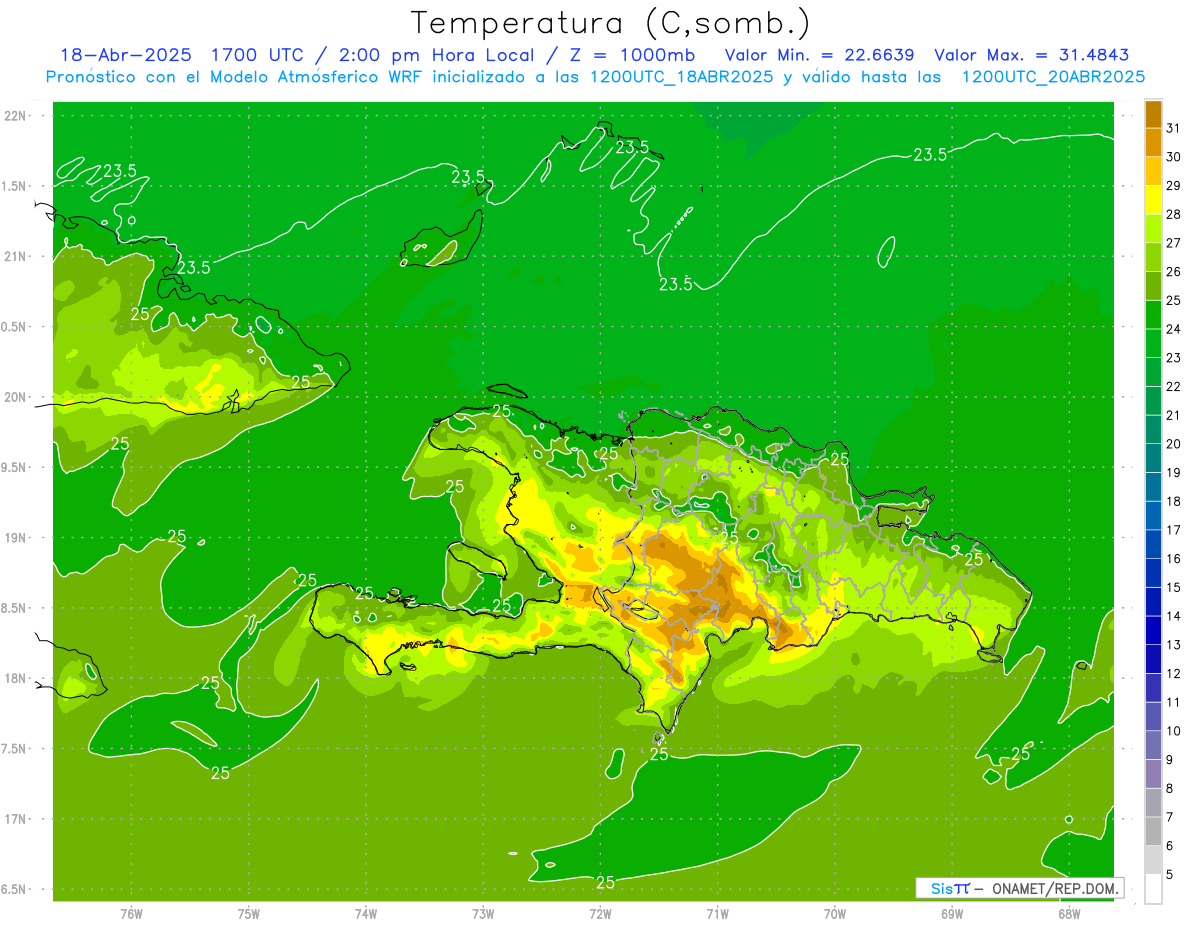Click the "Valor Min. = 22.6639" reading
Screen dimensions: 1200x927
click(x=819, y=55)
